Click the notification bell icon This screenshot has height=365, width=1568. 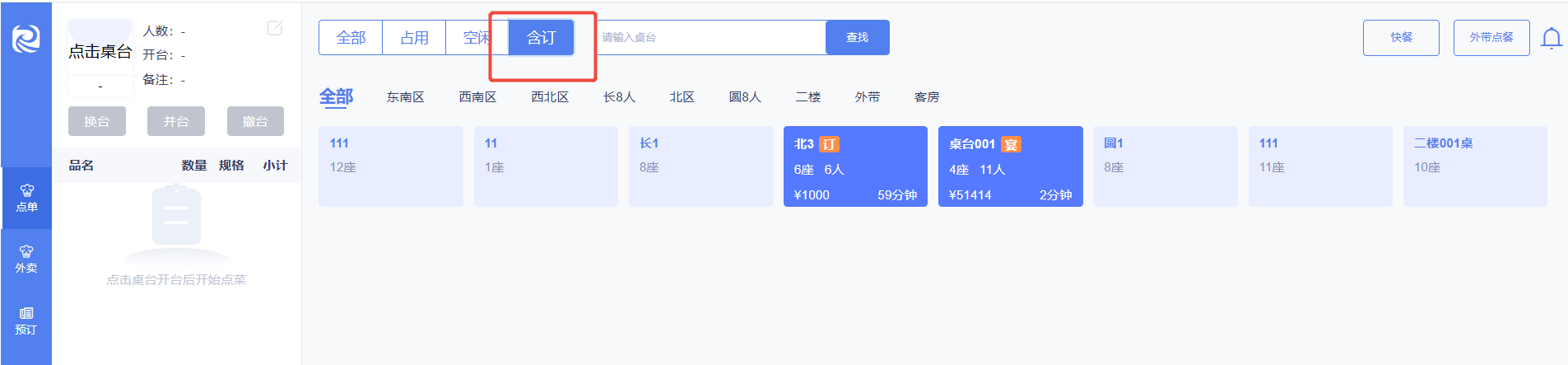point(1551,38)
